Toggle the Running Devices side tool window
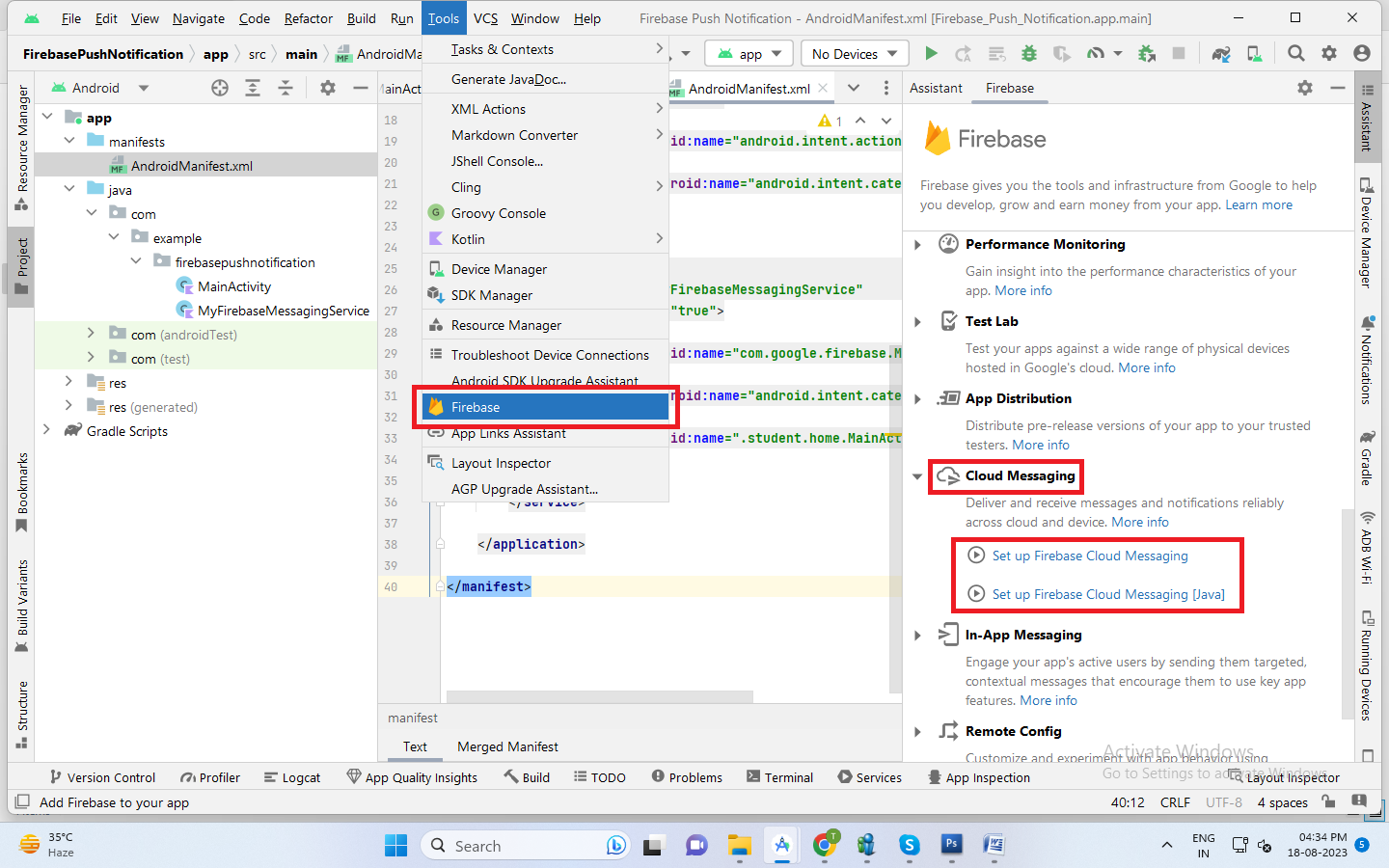The width and height of the screenshot is (1389, 868). point(1367,665)
